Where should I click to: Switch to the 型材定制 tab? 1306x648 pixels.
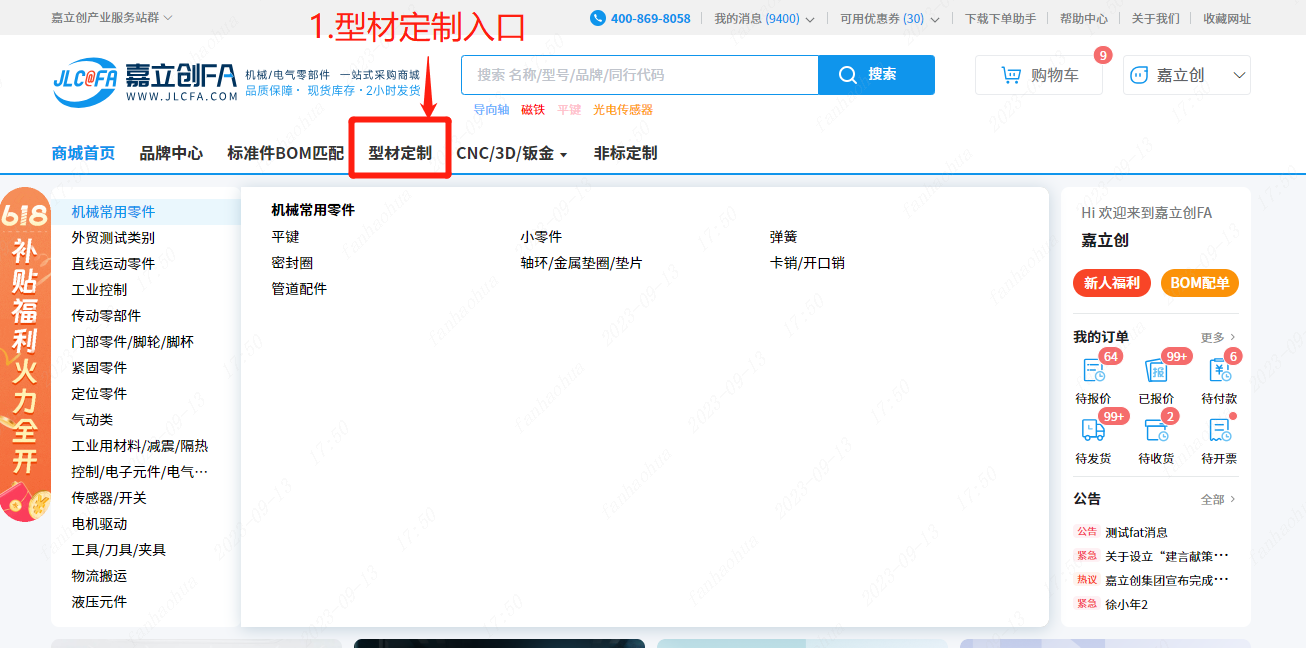tap(400, 153)
